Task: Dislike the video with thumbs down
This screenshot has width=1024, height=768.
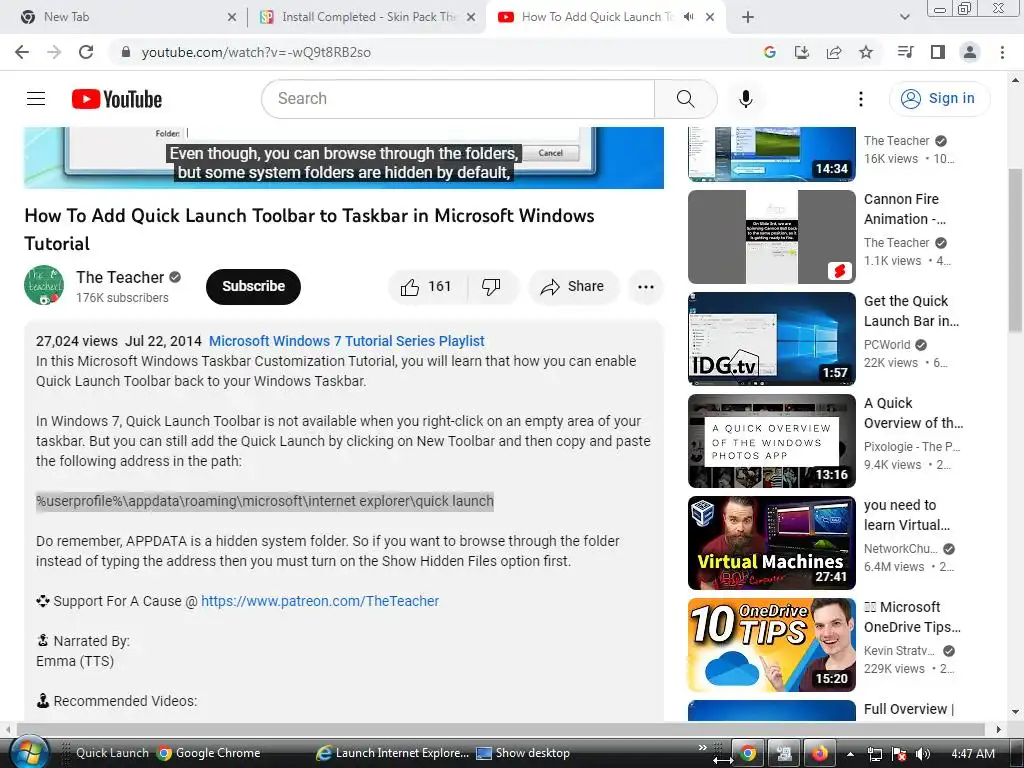Action: 491,287
